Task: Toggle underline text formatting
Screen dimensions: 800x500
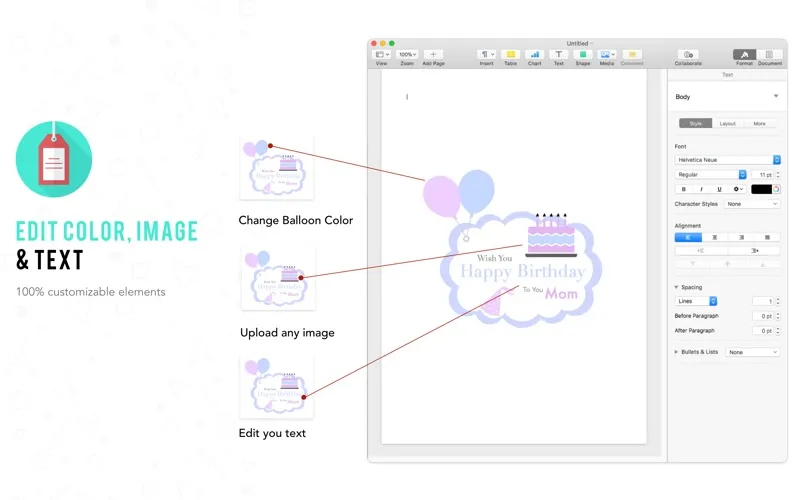Action: [719, 188]
